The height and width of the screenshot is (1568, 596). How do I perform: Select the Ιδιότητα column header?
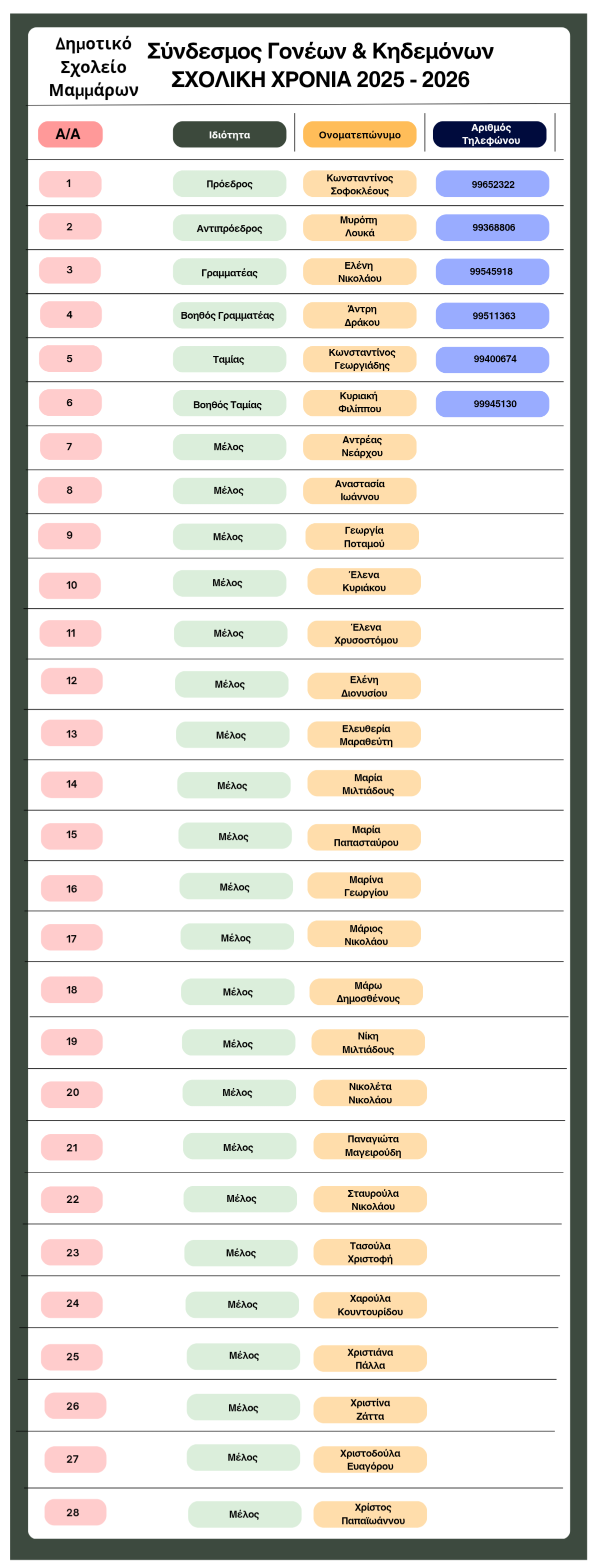click(229, 134)
